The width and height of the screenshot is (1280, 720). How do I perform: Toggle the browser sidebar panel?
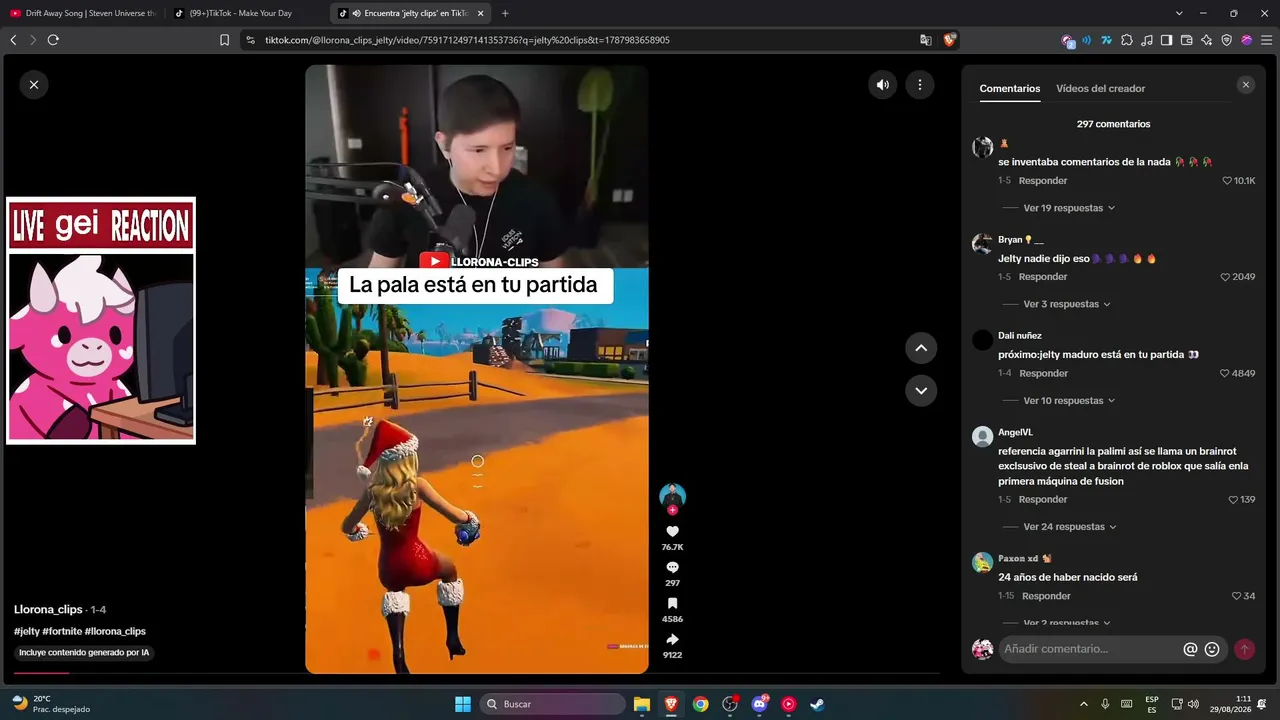pos(1167,40)
